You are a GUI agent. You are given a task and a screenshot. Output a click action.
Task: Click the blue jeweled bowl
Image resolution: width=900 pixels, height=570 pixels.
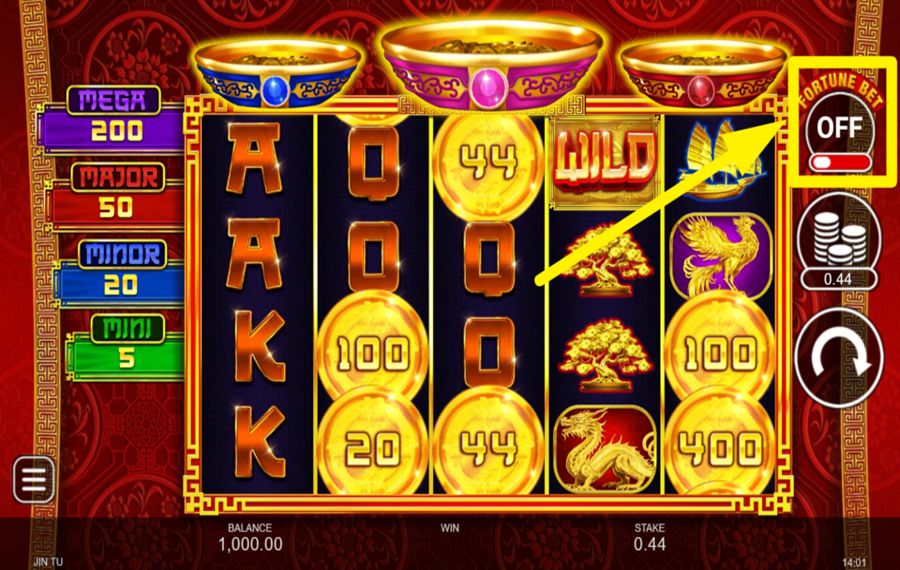278,73
